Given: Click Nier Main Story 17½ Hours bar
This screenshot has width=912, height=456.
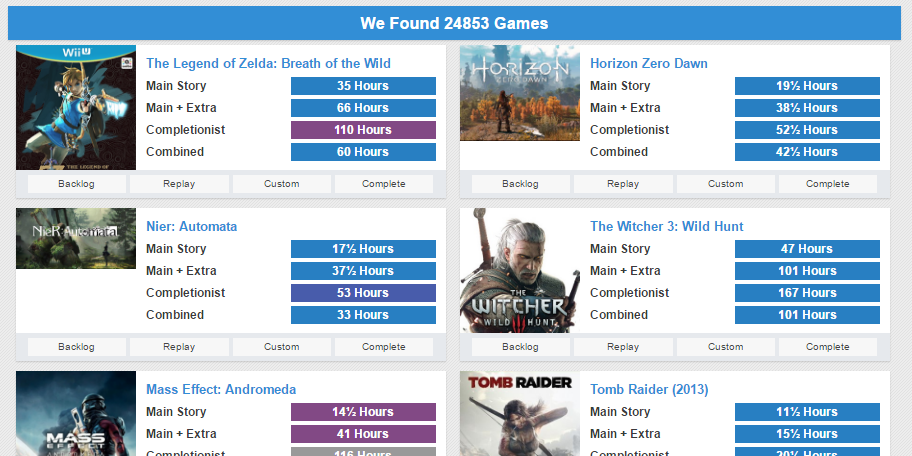Looking at the screenshot, I should point(363,249).
